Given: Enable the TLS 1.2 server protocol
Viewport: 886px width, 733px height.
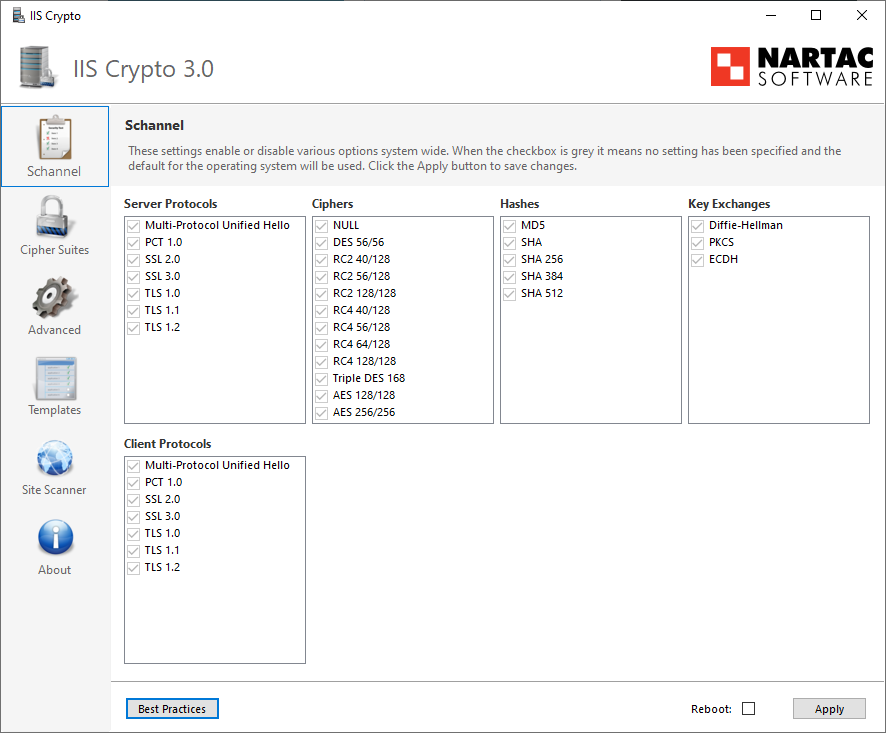Looking at the screenshot, I should pyautogui.click(x=133, y=327).
